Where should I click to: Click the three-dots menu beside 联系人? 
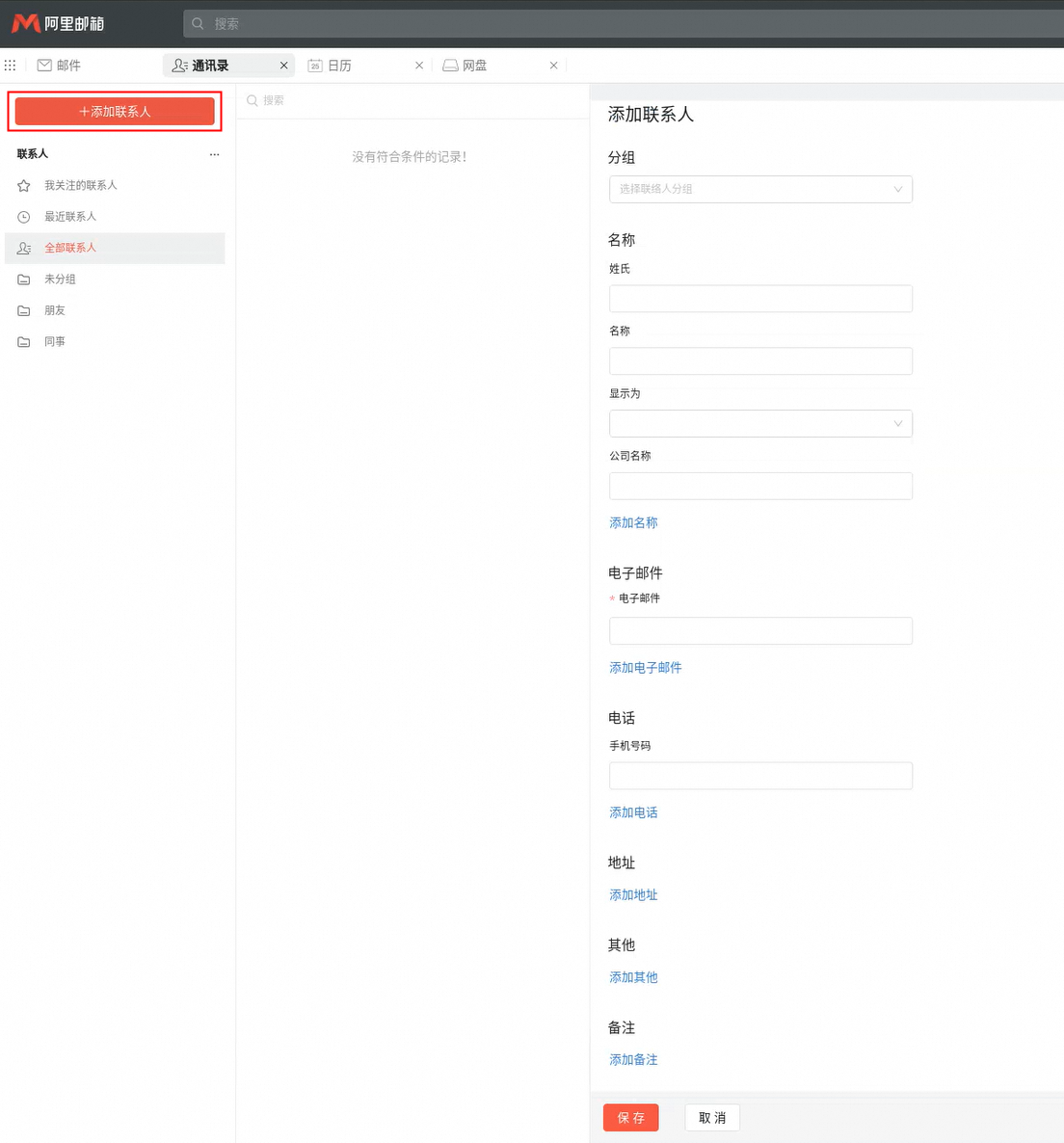[214, 154]
